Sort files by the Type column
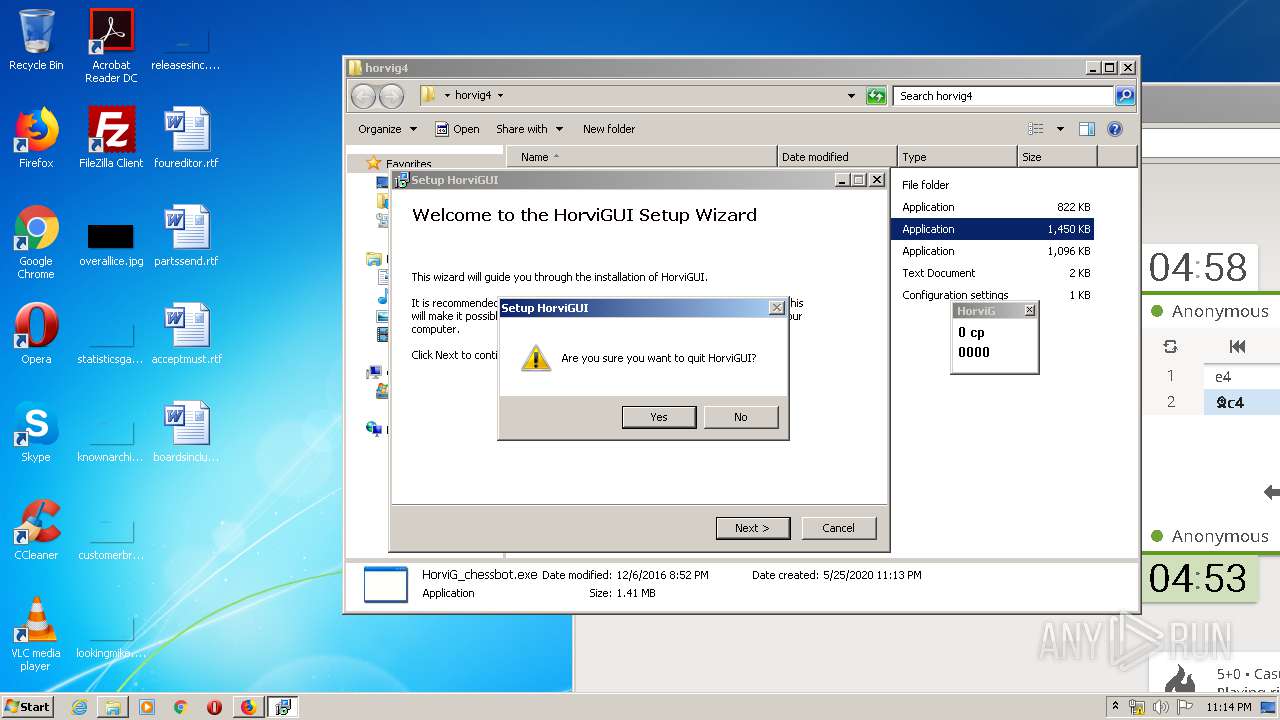Screen dimensions: 1280x720 point(957,157)
